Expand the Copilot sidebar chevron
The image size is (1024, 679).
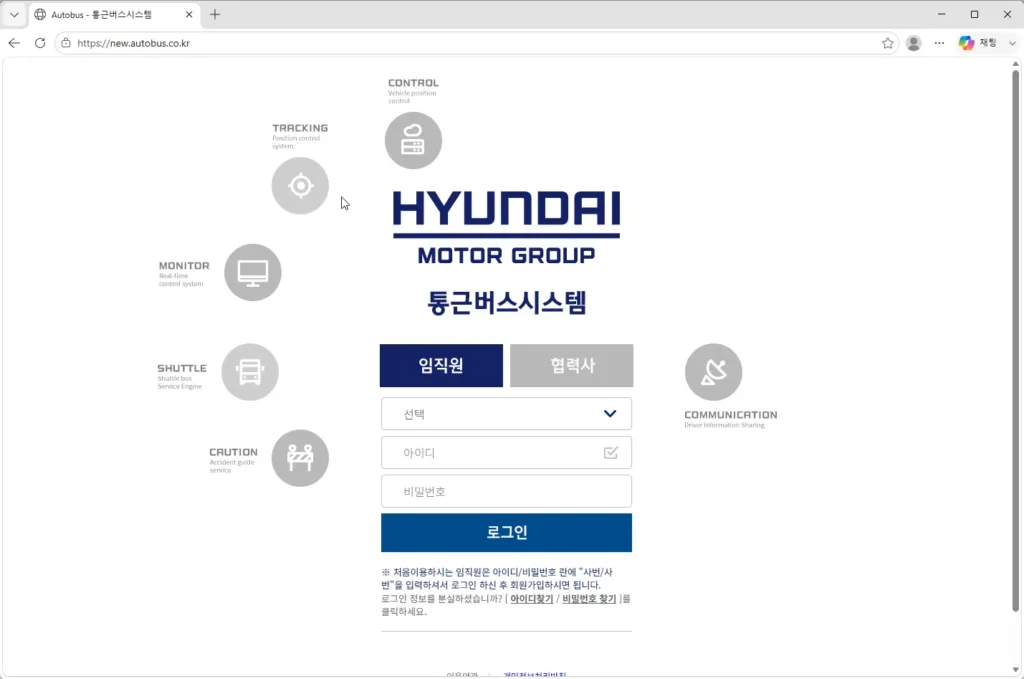(x=1012, y=43)
